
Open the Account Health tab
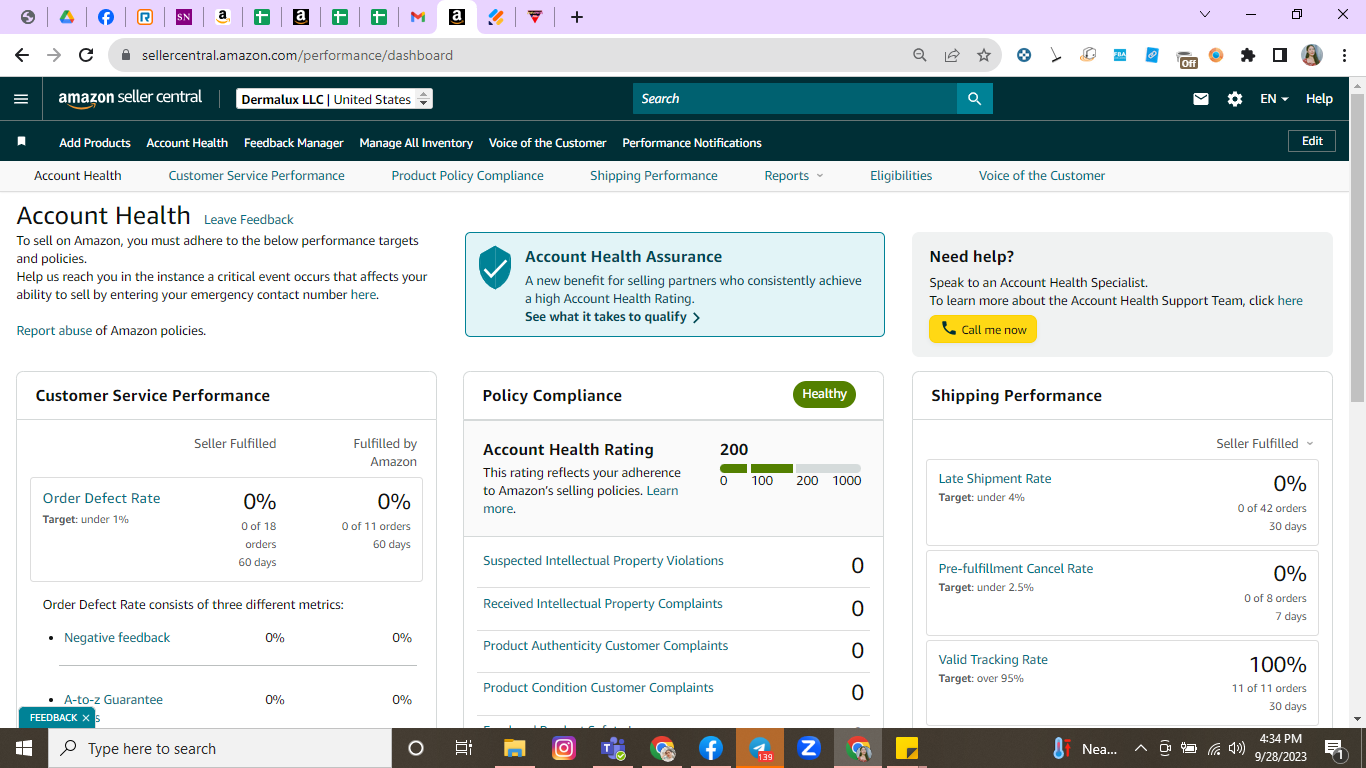tap(78, 175)
